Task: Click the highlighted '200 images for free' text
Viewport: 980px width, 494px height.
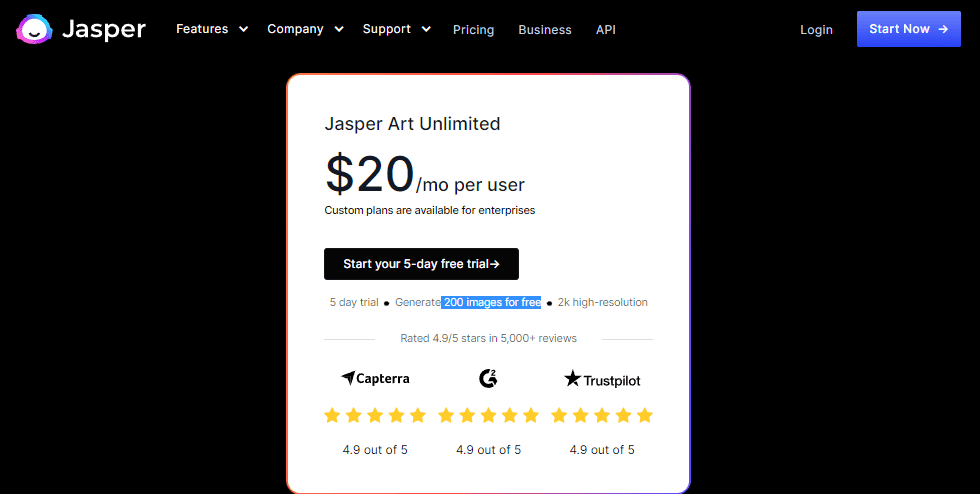Action: [491, 302]
